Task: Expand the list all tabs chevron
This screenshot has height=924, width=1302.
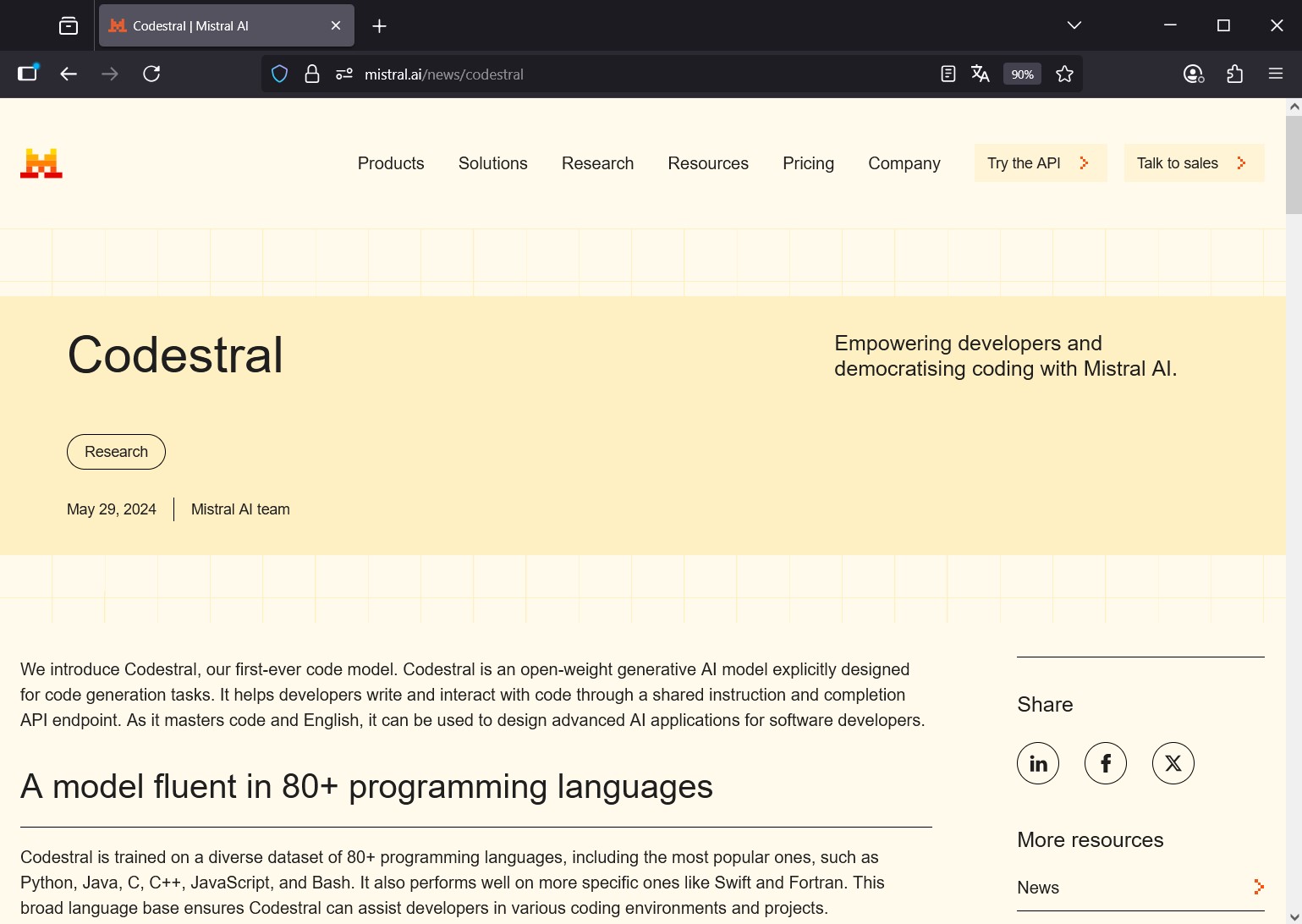Action: [x=1074, y=25]
